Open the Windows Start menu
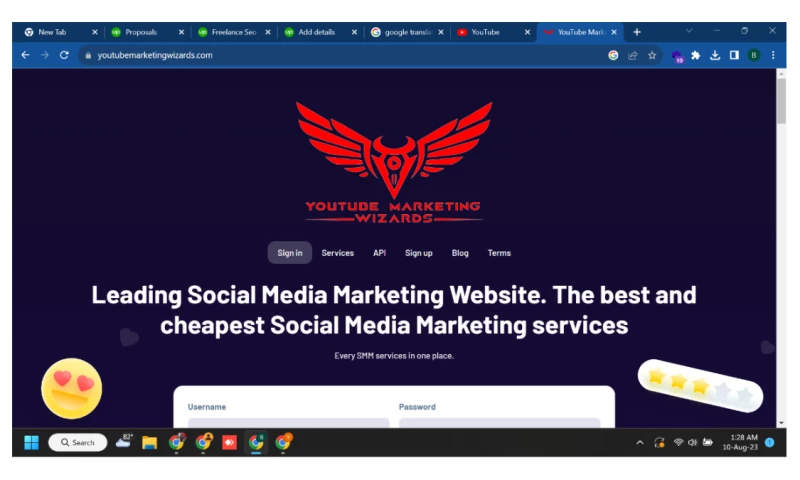800x480 pixels. pyautogui.click(x=32, y=442)
